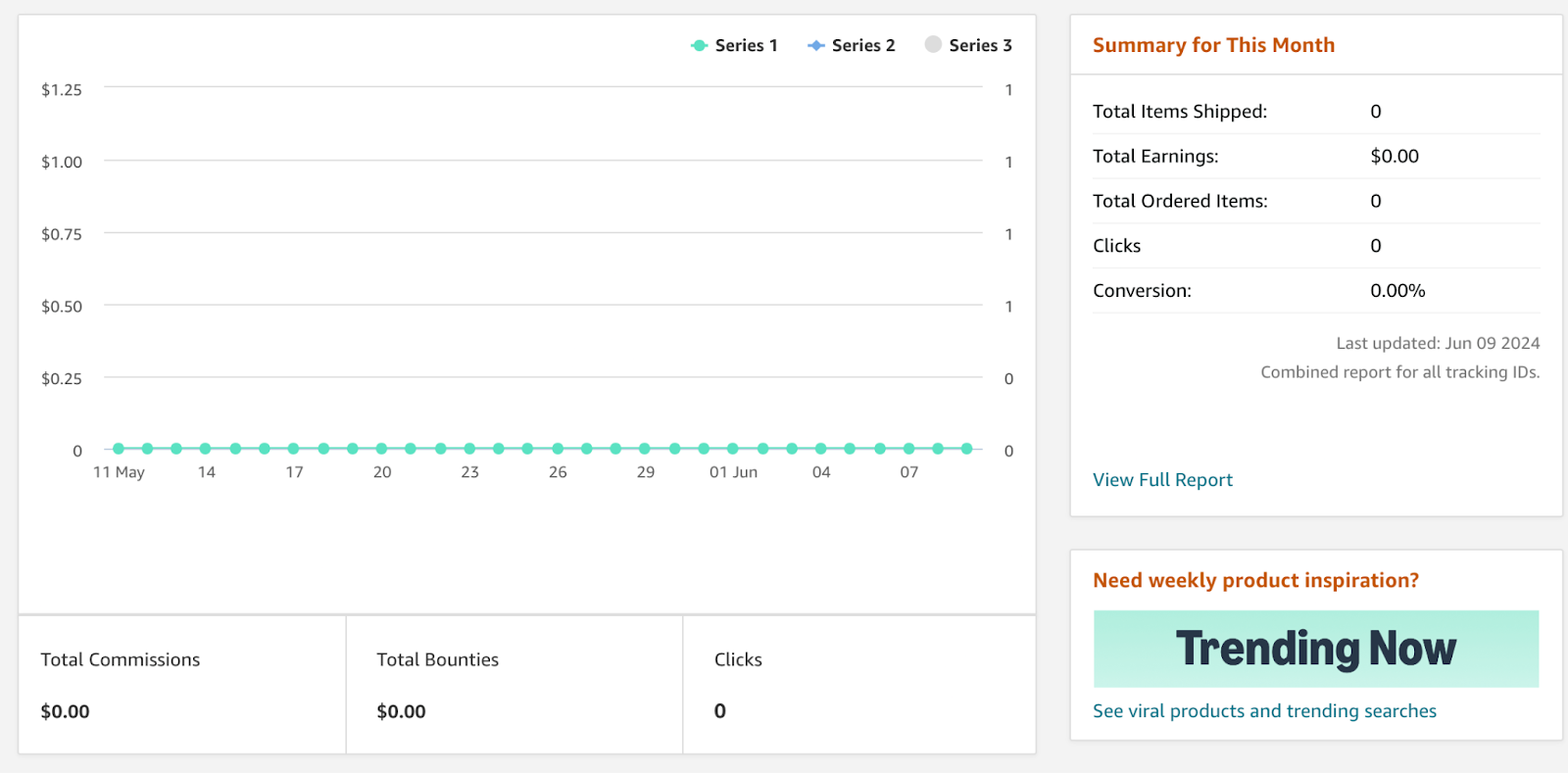Select the Clicks panel below the chart
The width and height of the screenshot is (1568, 773).
(858, 685)
